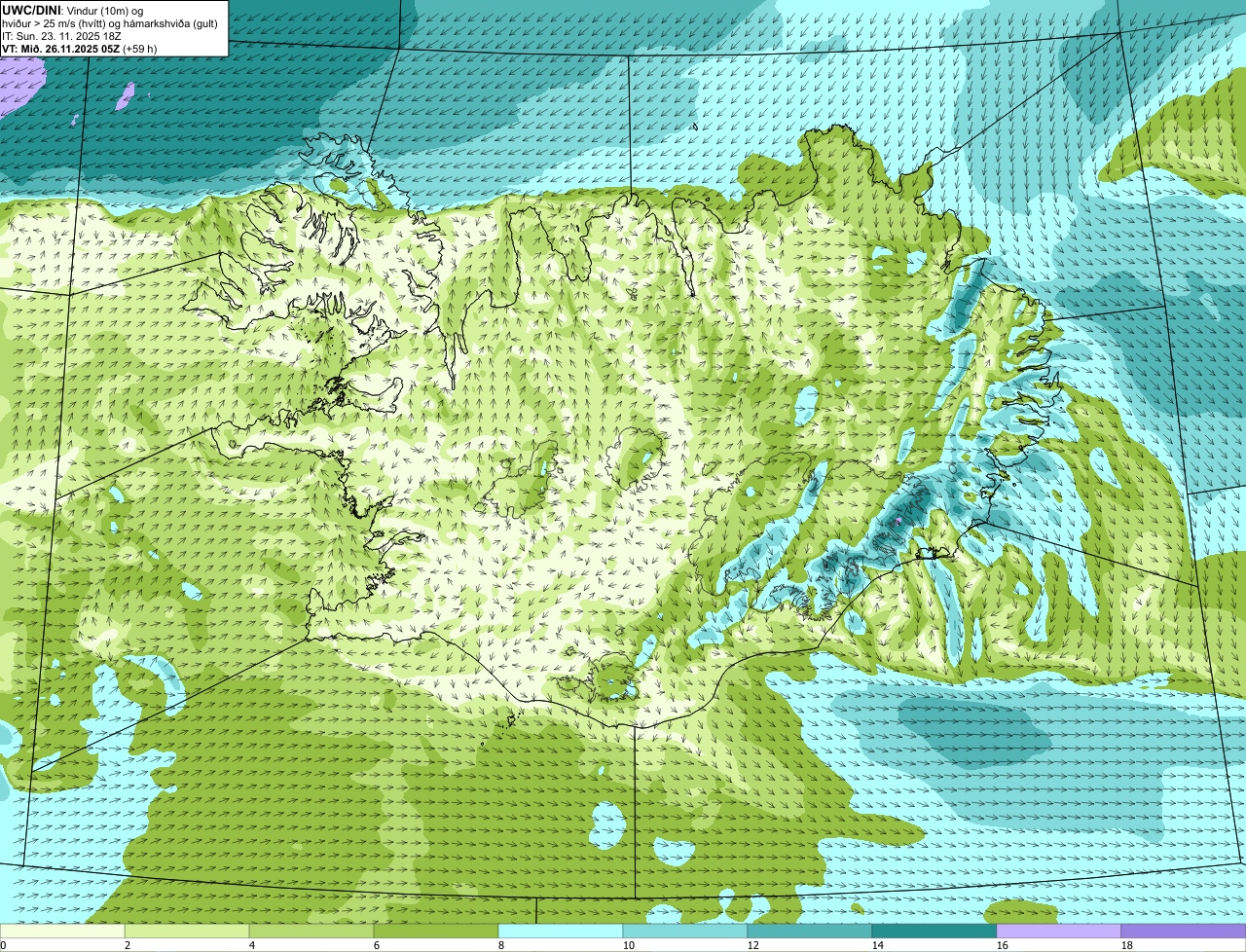Click the medium green 4–6 m/s legend swatch
Viewport: 1246px width, 952px height.
coord(311,931)
